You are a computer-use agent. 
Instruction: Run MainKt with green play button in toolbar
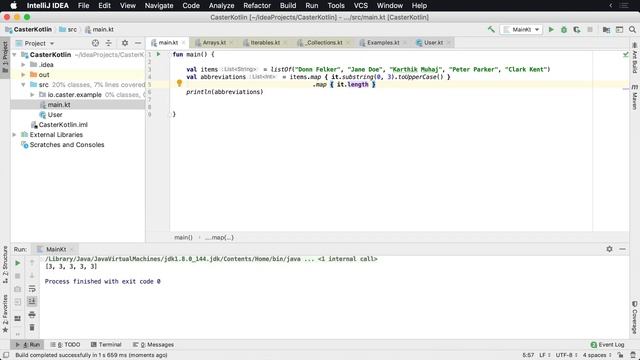click(x=551, y=29)
